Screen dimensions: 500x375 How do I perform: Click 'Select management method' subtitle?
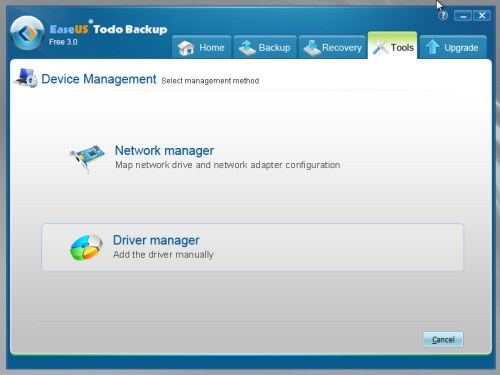click(x=210, y=81)
